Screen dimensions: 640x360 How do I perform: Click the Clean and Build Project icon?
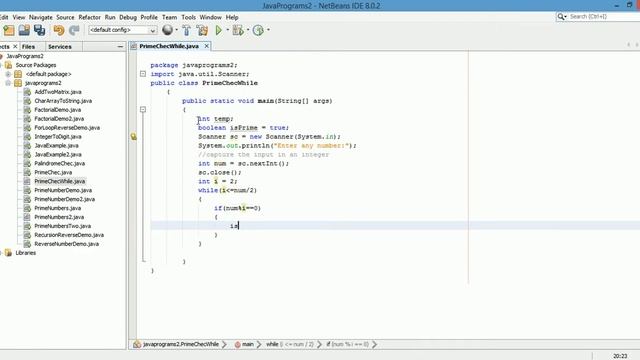[x=202, y=30]
